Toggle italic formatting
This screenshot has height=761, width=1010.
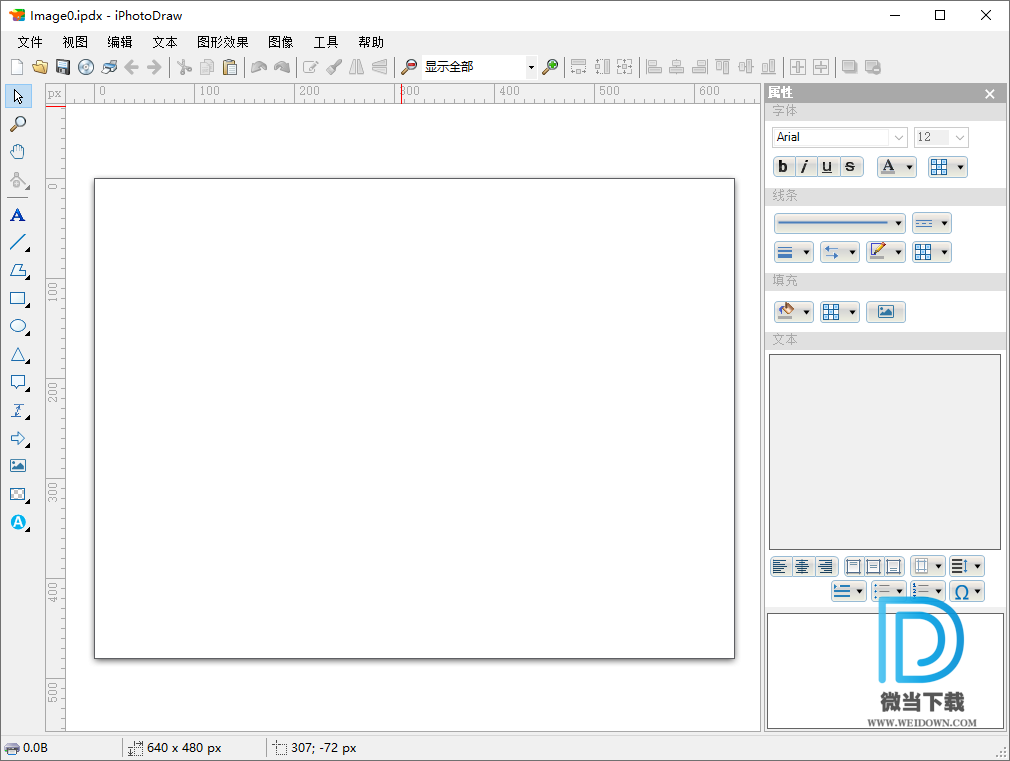[806, 167]
